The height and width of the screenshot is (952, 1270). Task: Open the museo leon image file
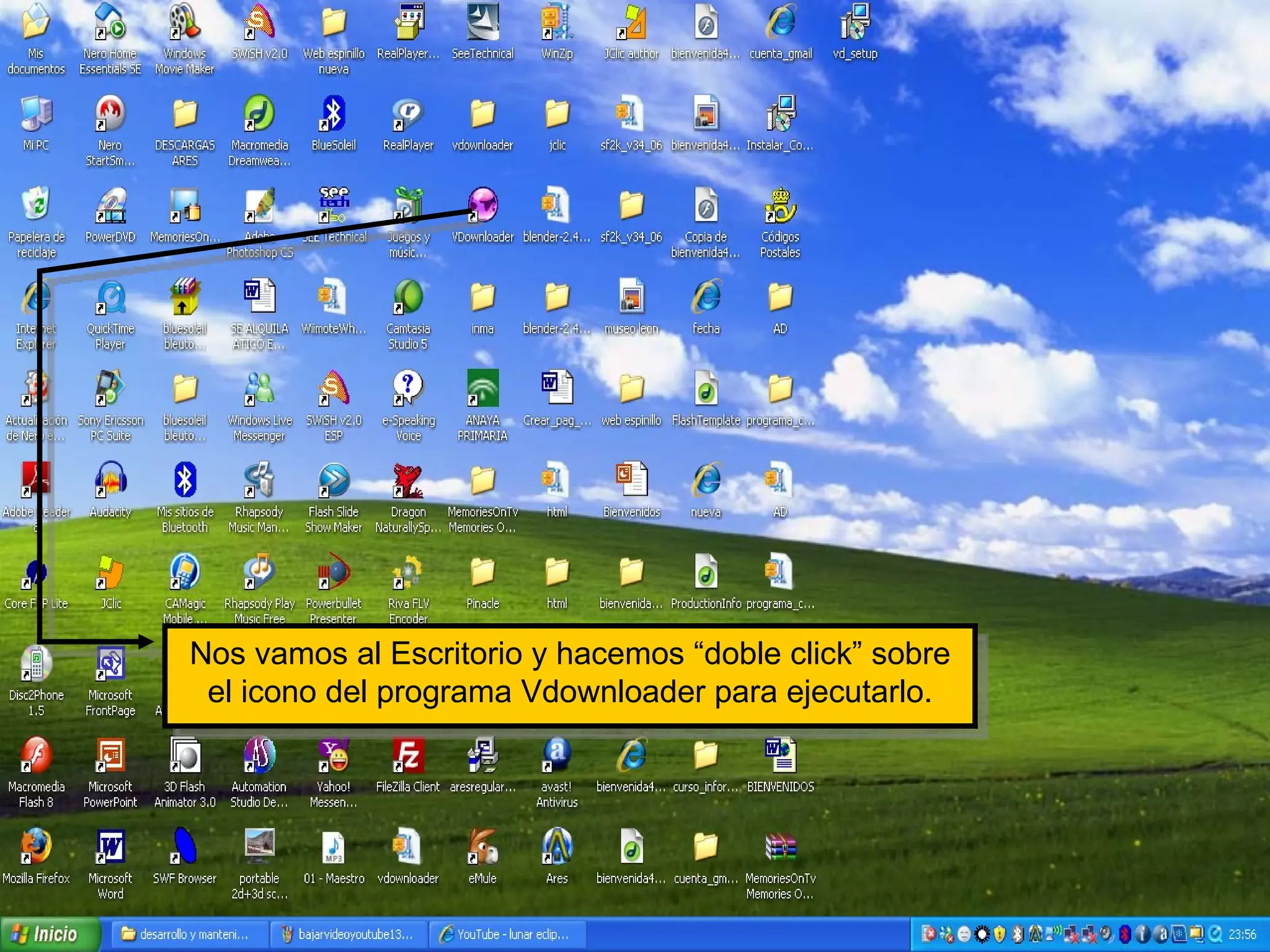tap(631, 296)
